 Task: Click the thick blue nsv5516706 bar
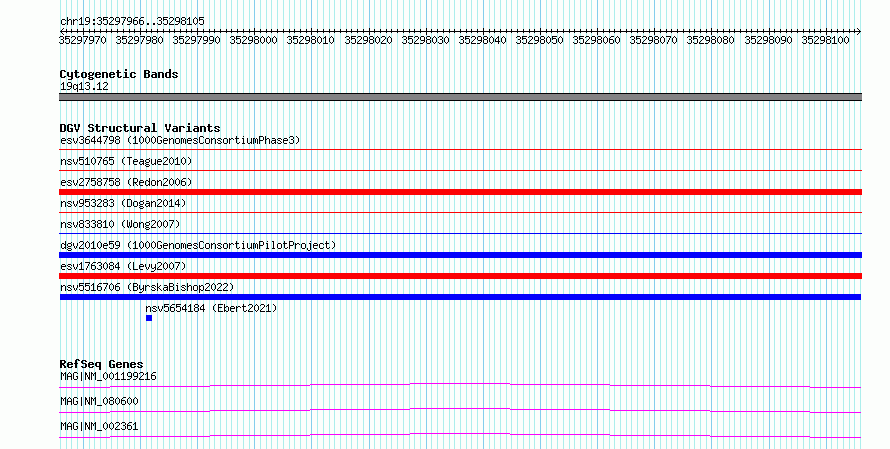pyautogui.click(x=460, y=297)
